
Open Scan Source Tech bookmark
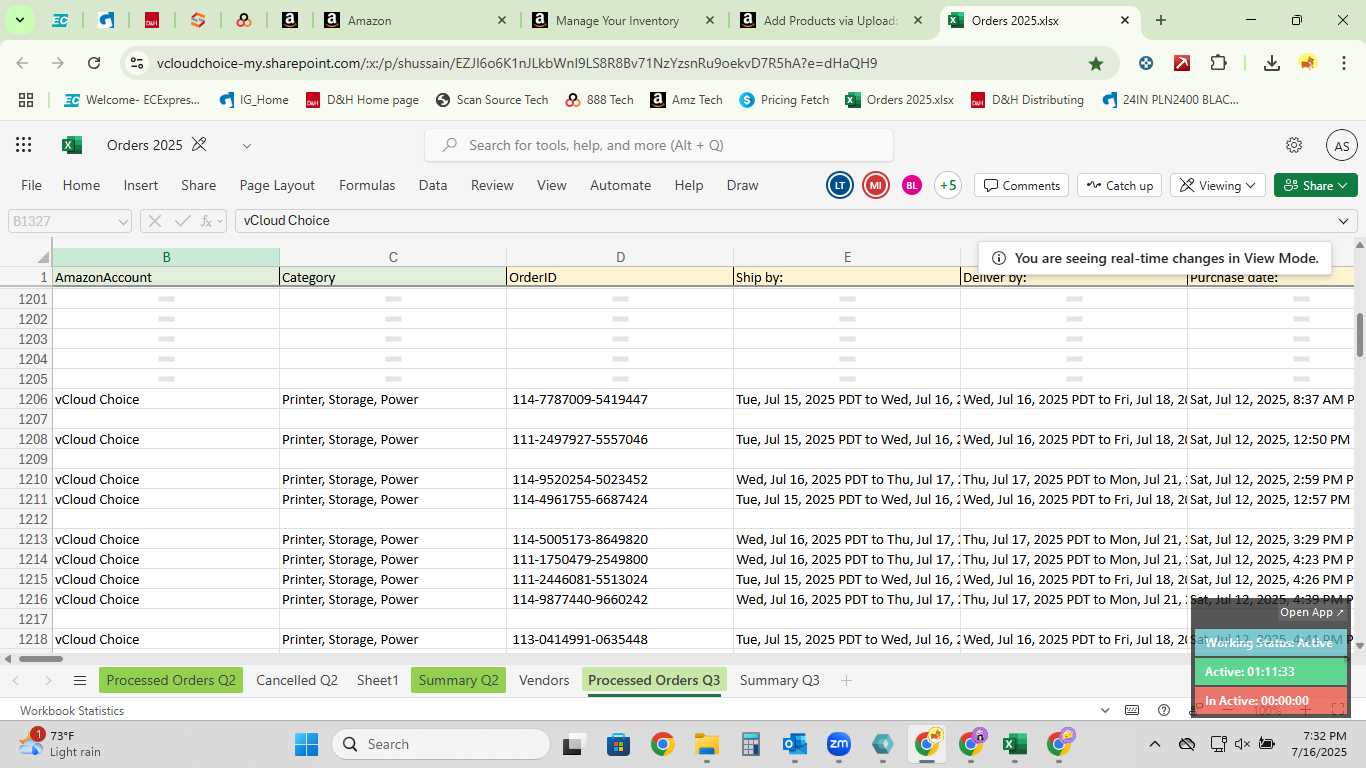(492, 100)
